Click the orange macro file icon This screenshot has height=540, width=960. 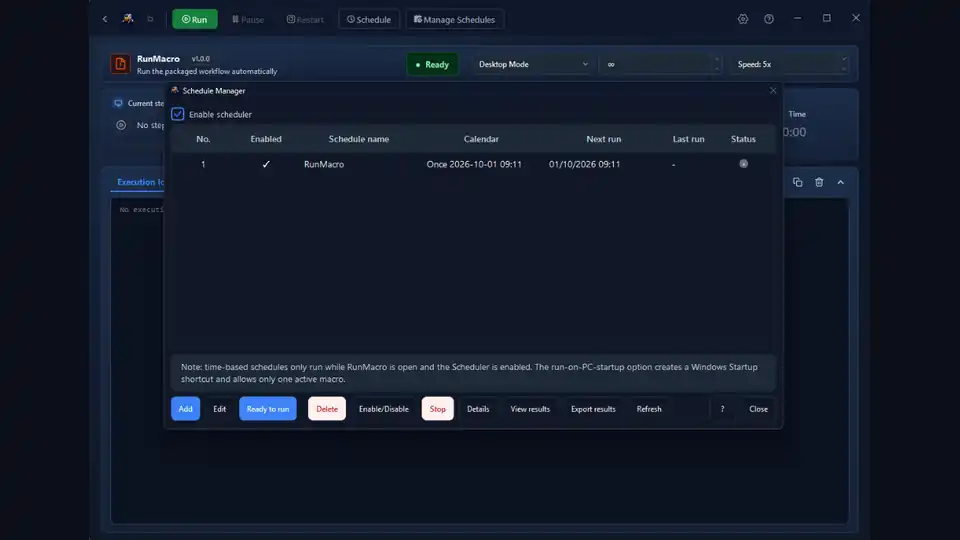[x=121, y=64]
